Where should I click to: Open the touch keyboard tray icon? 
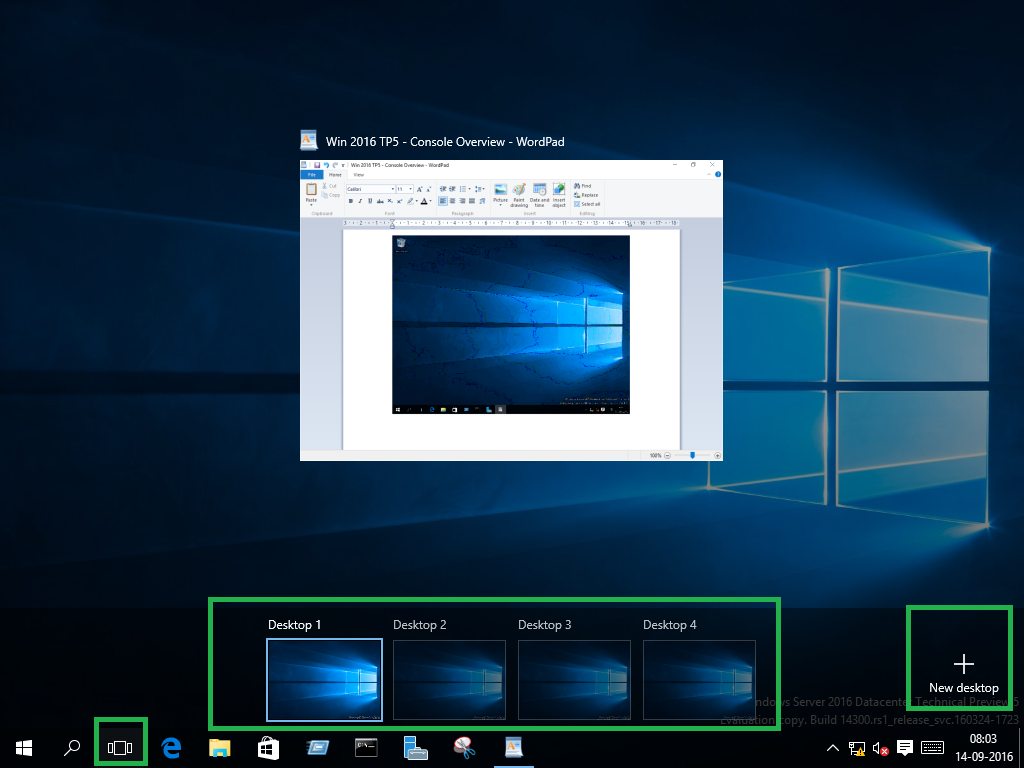click(932, 748)
